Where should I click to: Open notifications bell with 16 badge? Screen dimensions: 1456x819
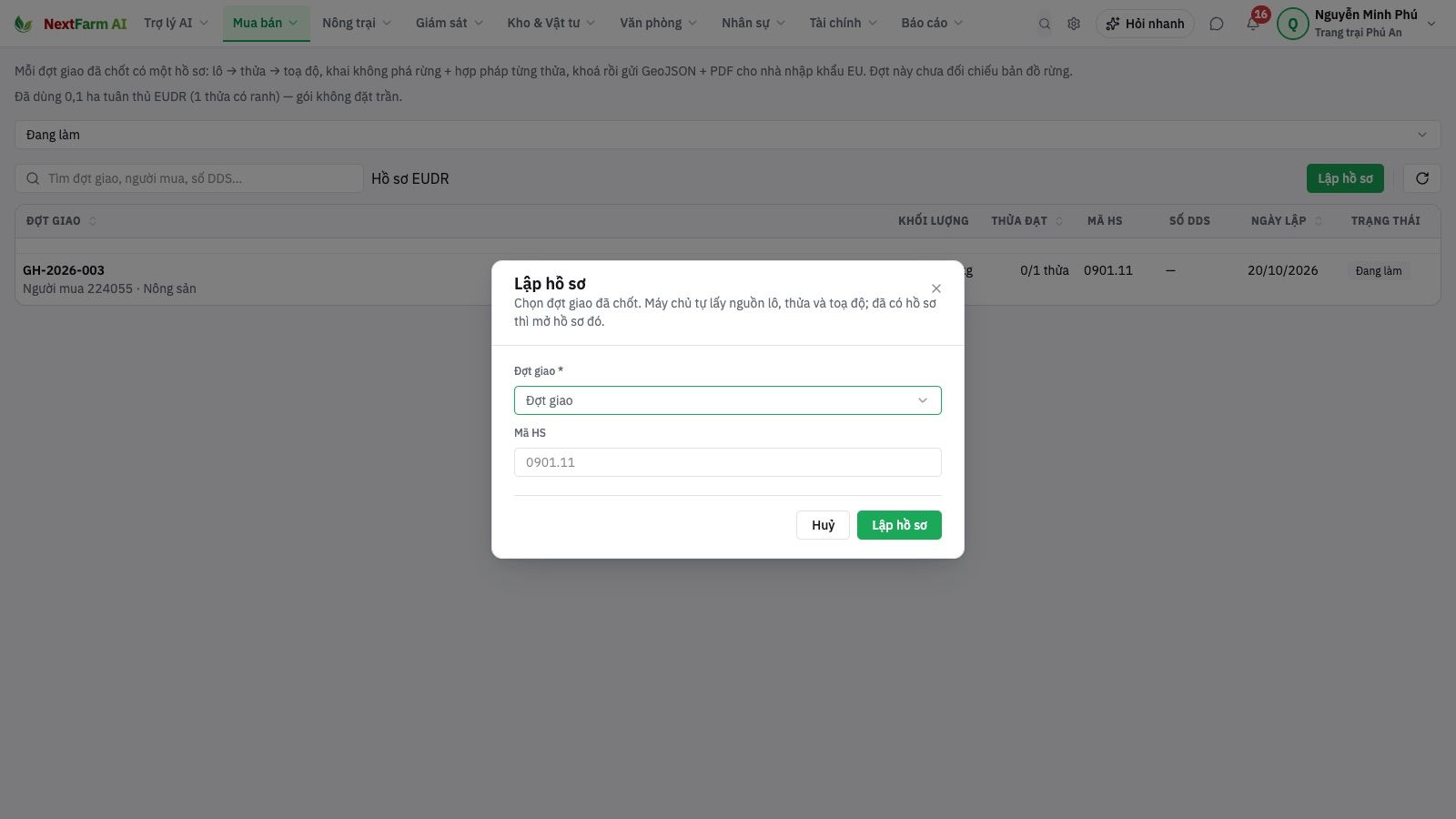tap(1253, 24)
